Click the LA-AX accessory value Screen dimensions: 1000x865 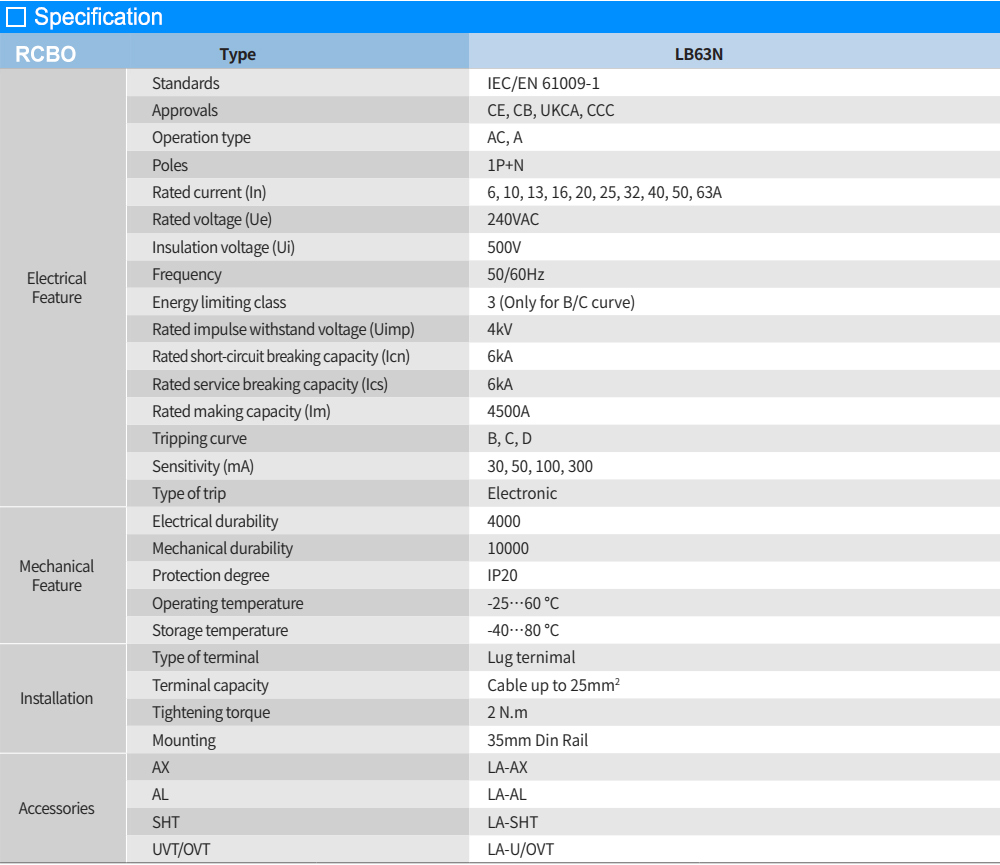(x=507, y=767)
